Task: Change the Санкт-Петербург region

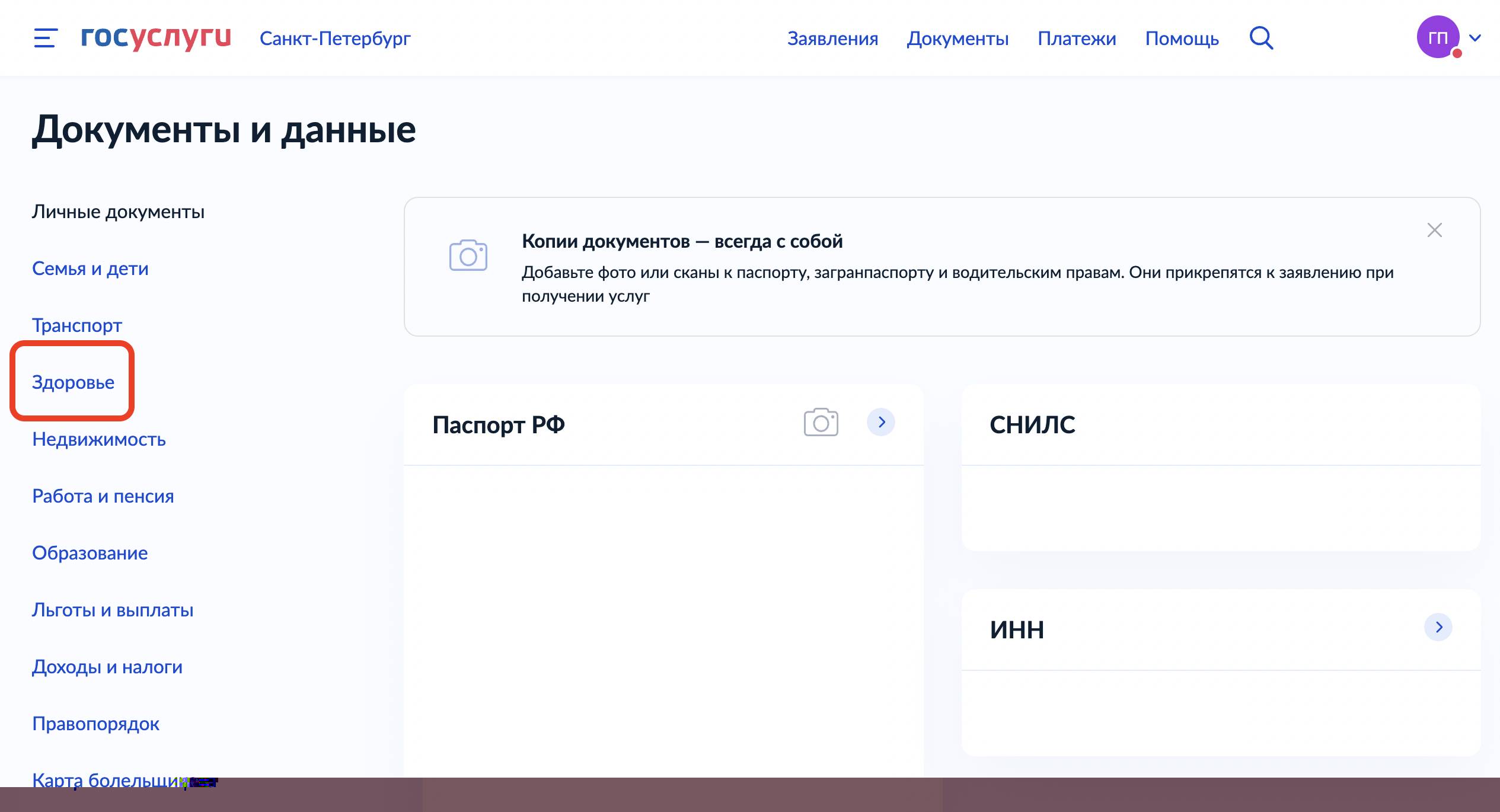Action: pos(335,39)
